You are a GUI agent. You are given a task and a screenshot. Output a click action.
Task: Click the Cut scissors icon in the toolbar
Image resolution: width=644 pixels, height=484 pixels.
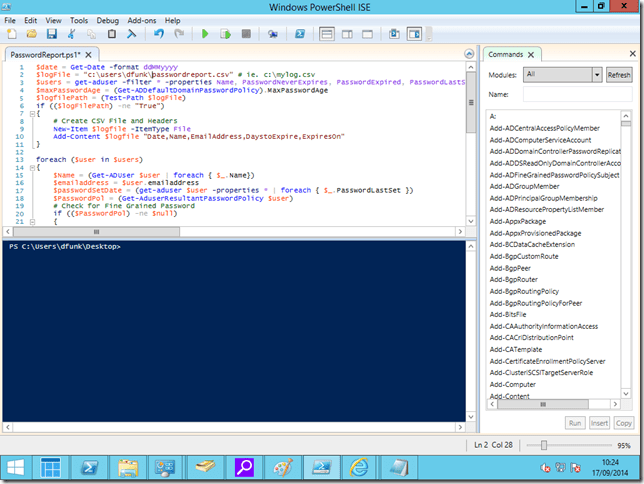73,34
